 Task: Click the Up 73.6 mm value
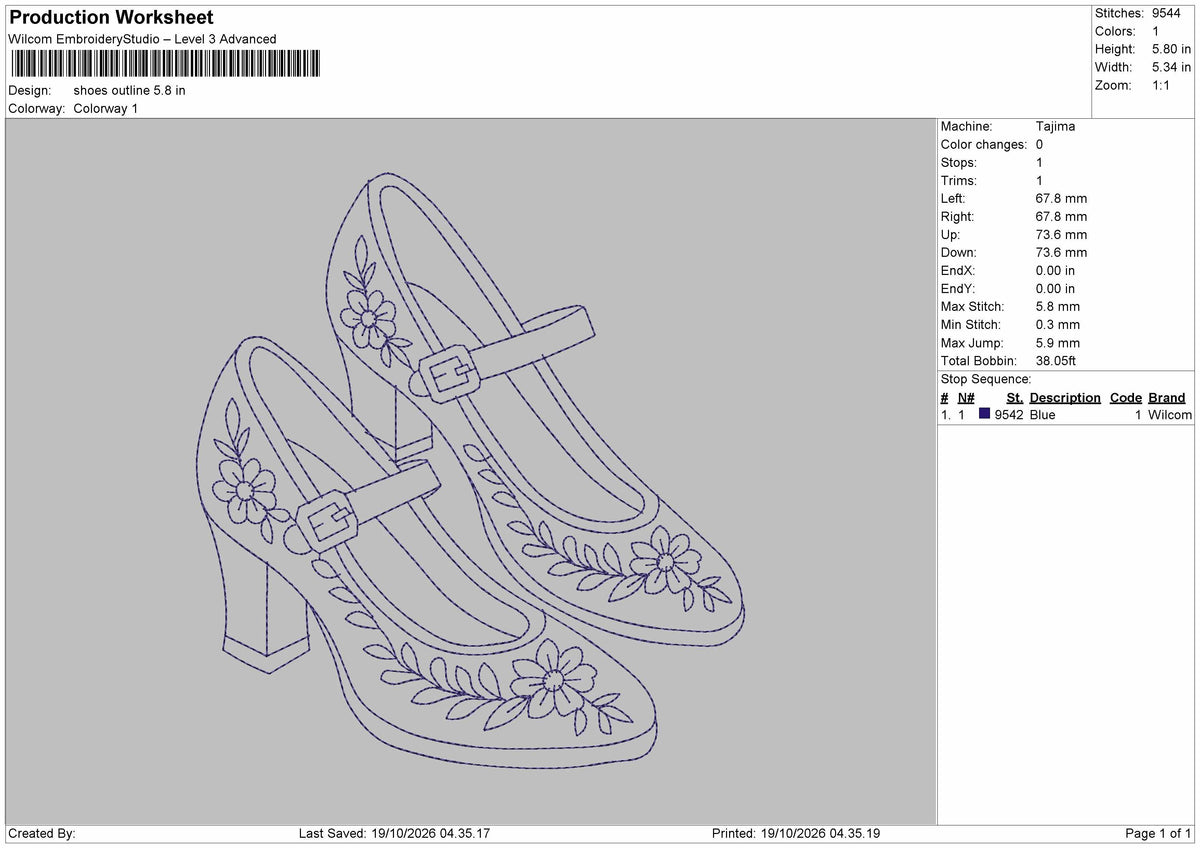point(1061,235)
